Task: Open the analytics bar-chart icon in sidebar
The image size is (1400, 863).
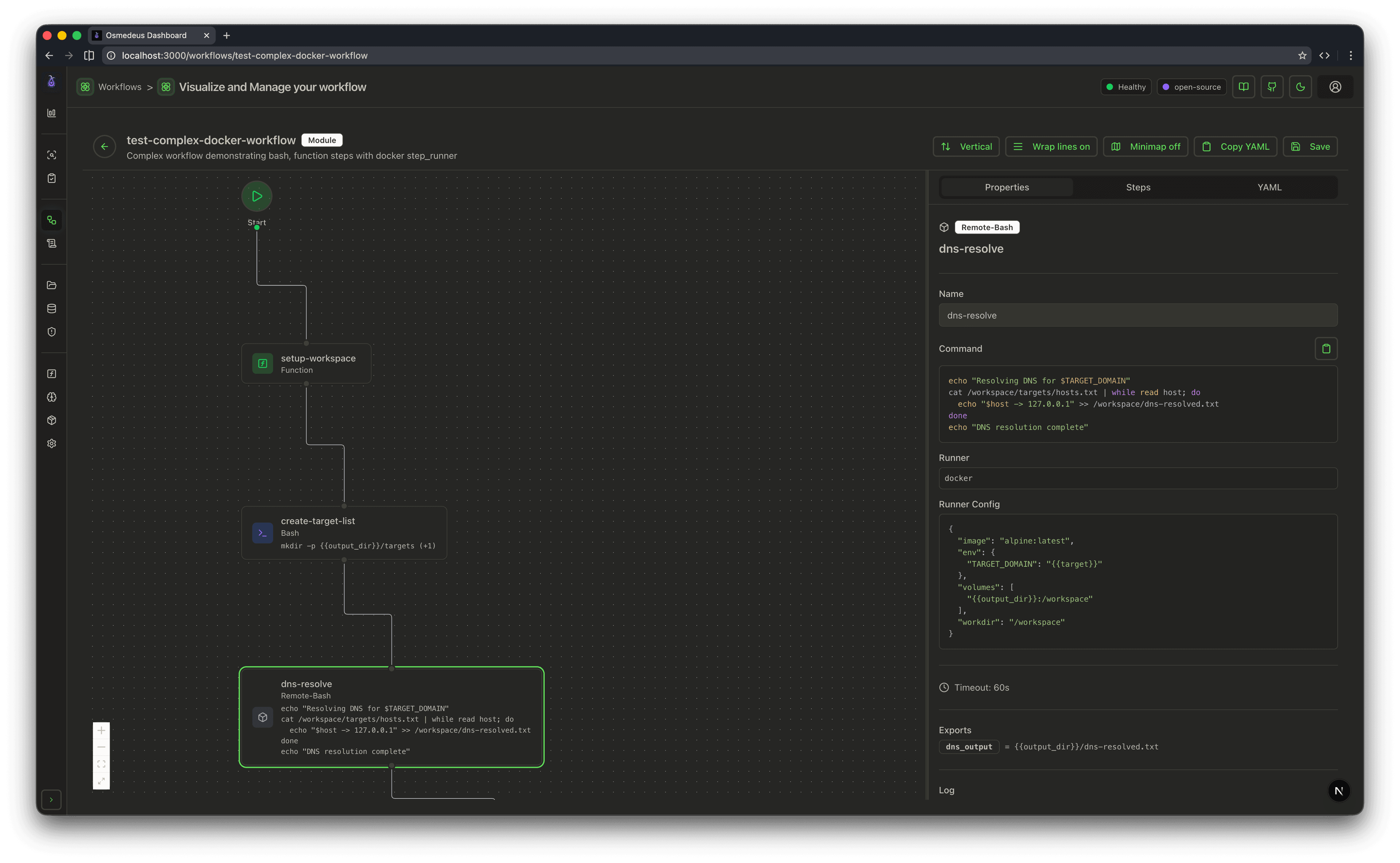Action: click(52, 113)
